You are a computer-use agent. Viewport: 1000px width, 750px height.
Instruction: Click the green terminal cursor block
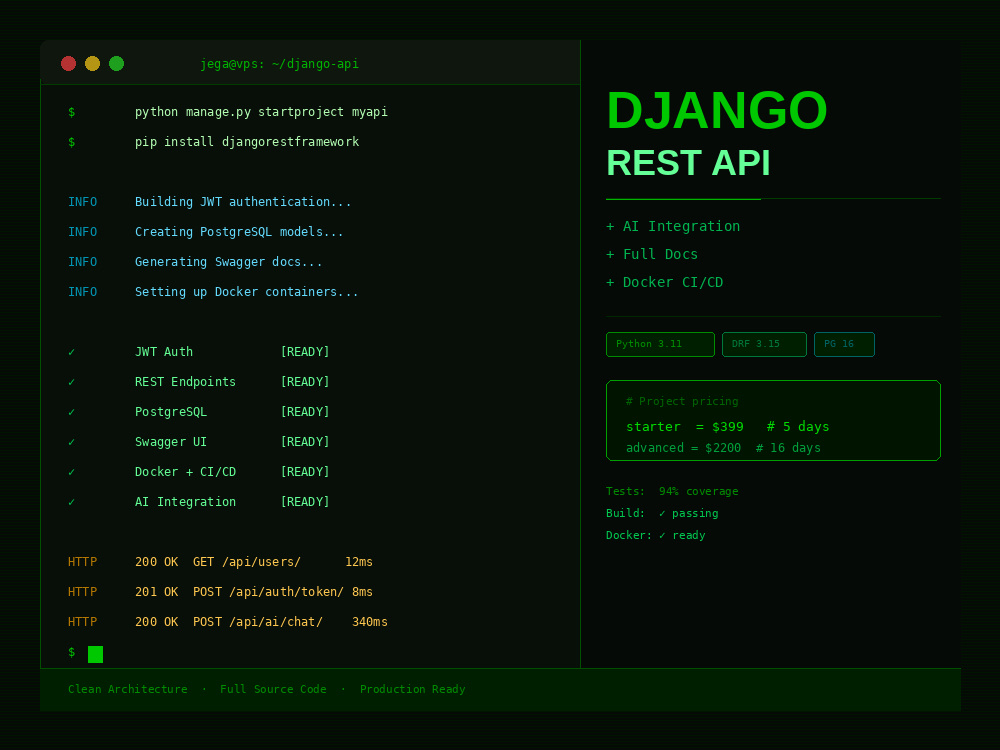pos(96,654)
